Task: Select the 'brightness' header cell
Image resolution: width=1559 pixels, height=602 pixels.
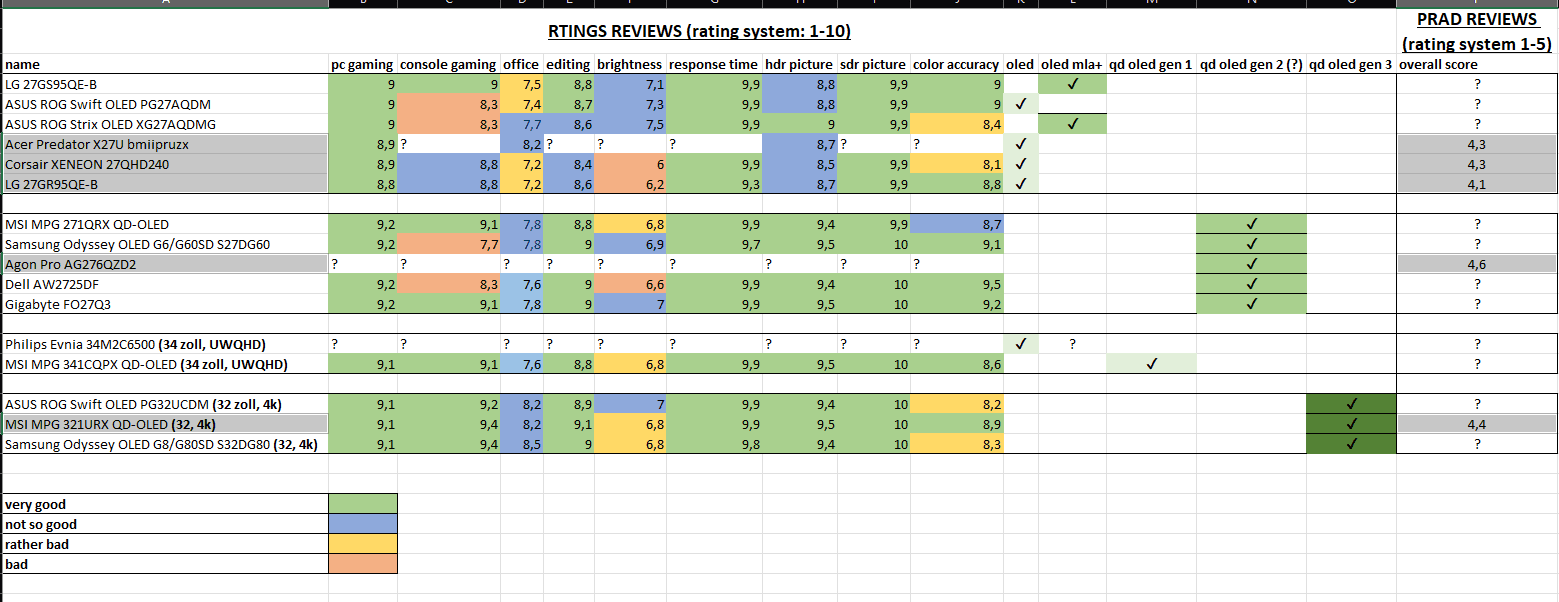Action: point(630,64)
